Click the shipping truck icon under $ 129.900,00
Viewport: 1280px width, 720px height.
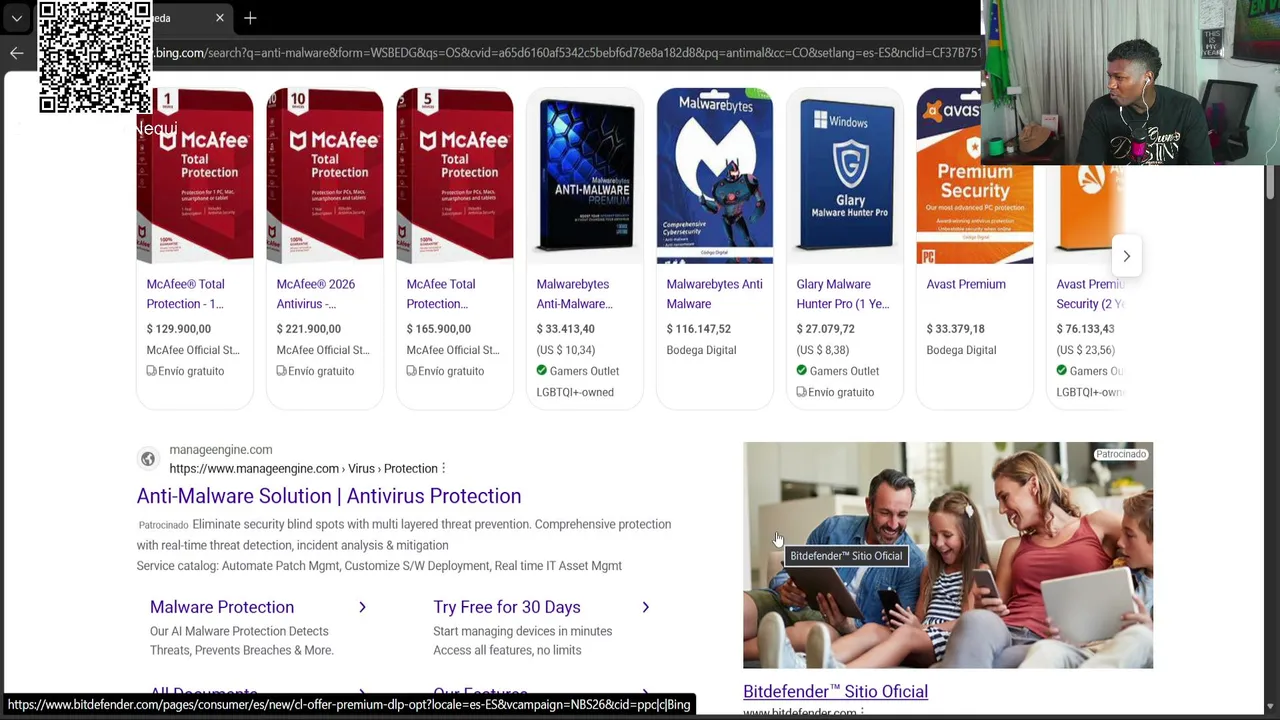pos(151,371)
